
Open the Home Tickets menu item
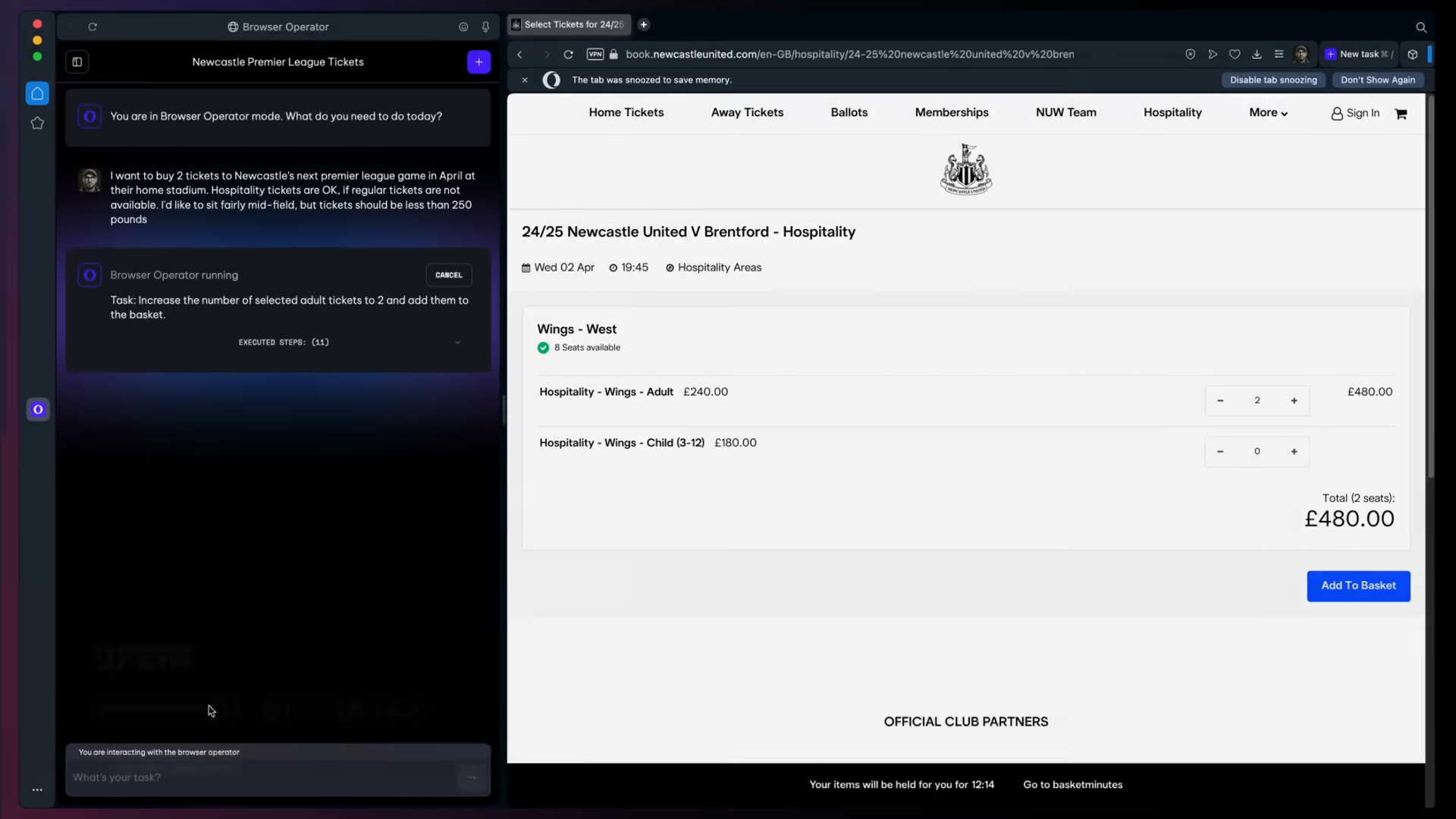coord(626,113)
